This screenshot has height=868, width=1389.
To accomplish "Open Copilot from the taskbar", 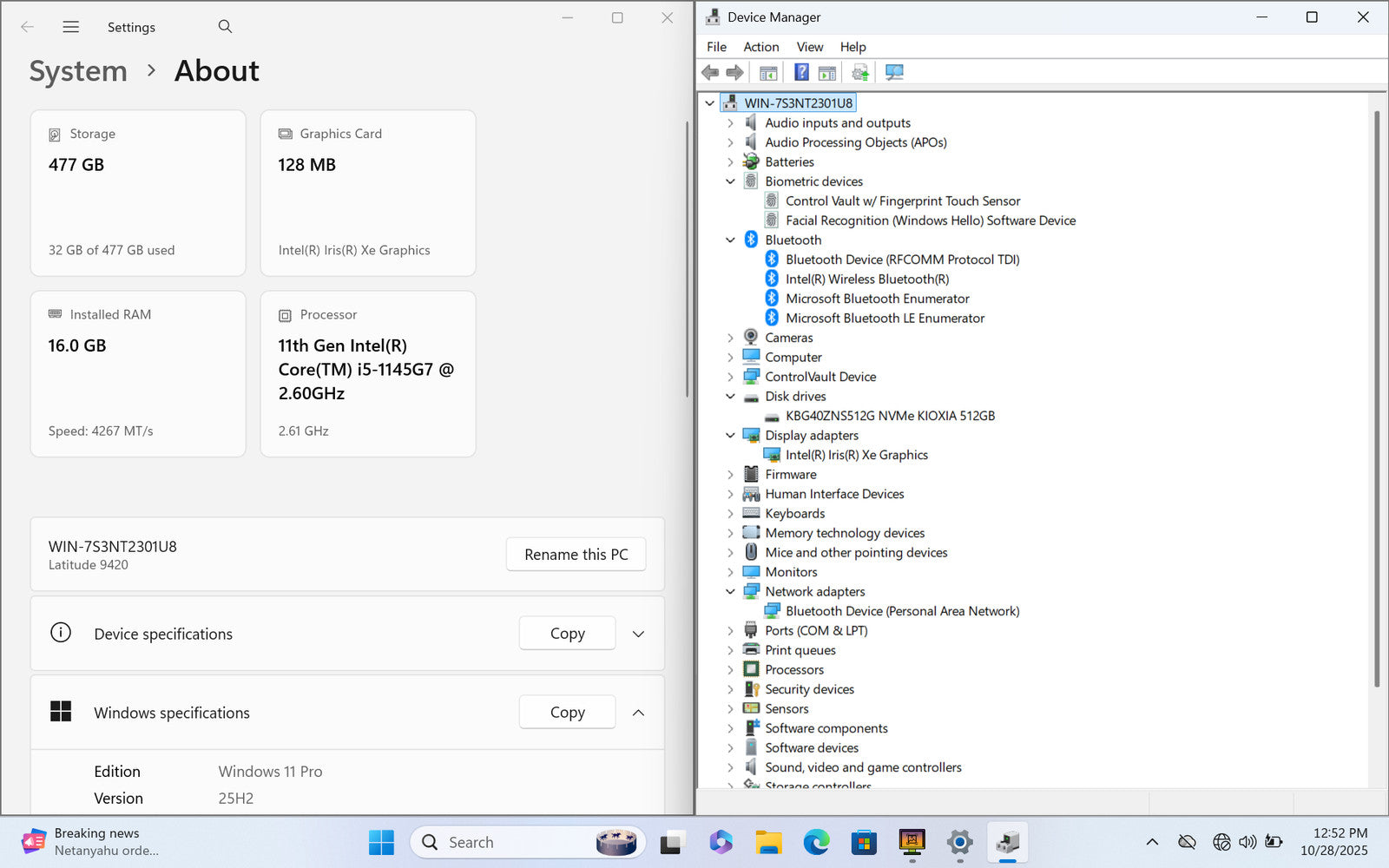I will [721, 842].
